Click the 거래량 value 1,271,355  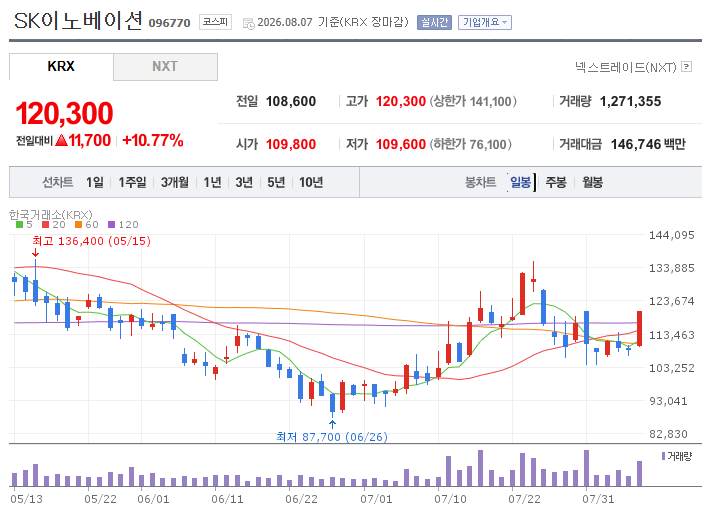pyautogui.click(x=630, y=102)
